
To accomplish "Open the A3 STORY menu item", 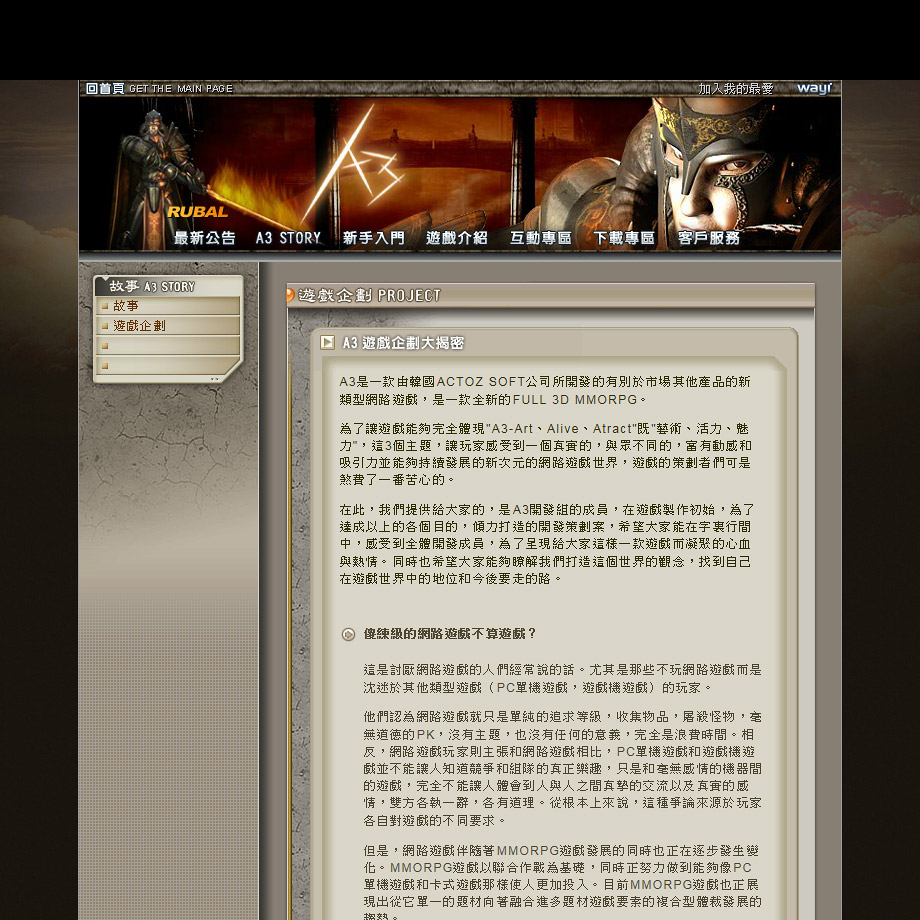I will (288, 238).
